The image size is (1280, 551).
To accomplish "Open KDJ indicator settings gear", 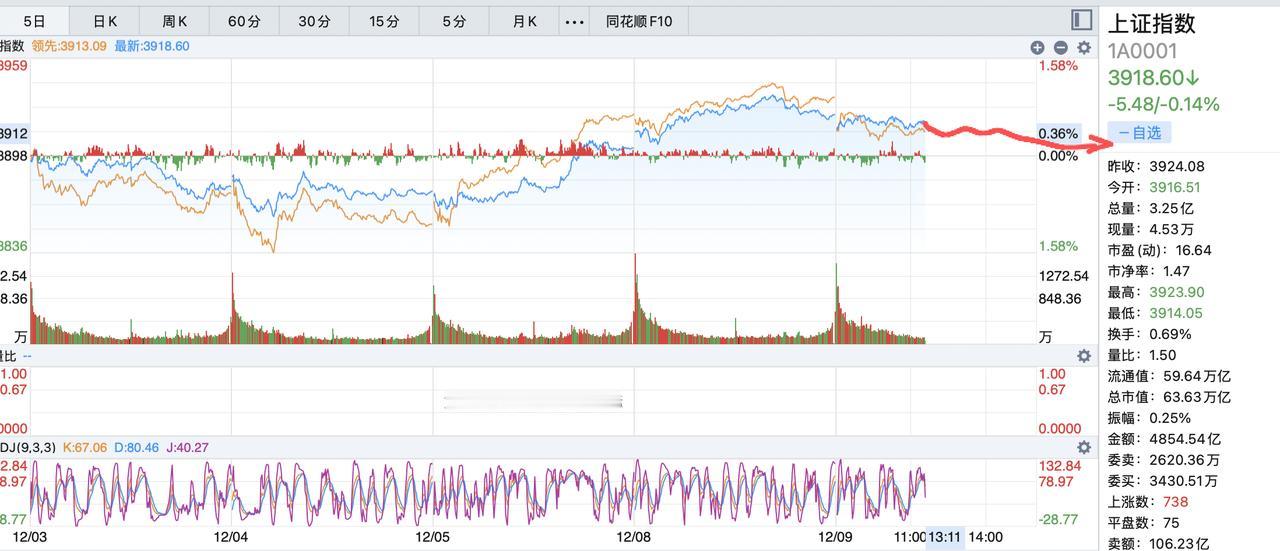I will point(1083,447).
